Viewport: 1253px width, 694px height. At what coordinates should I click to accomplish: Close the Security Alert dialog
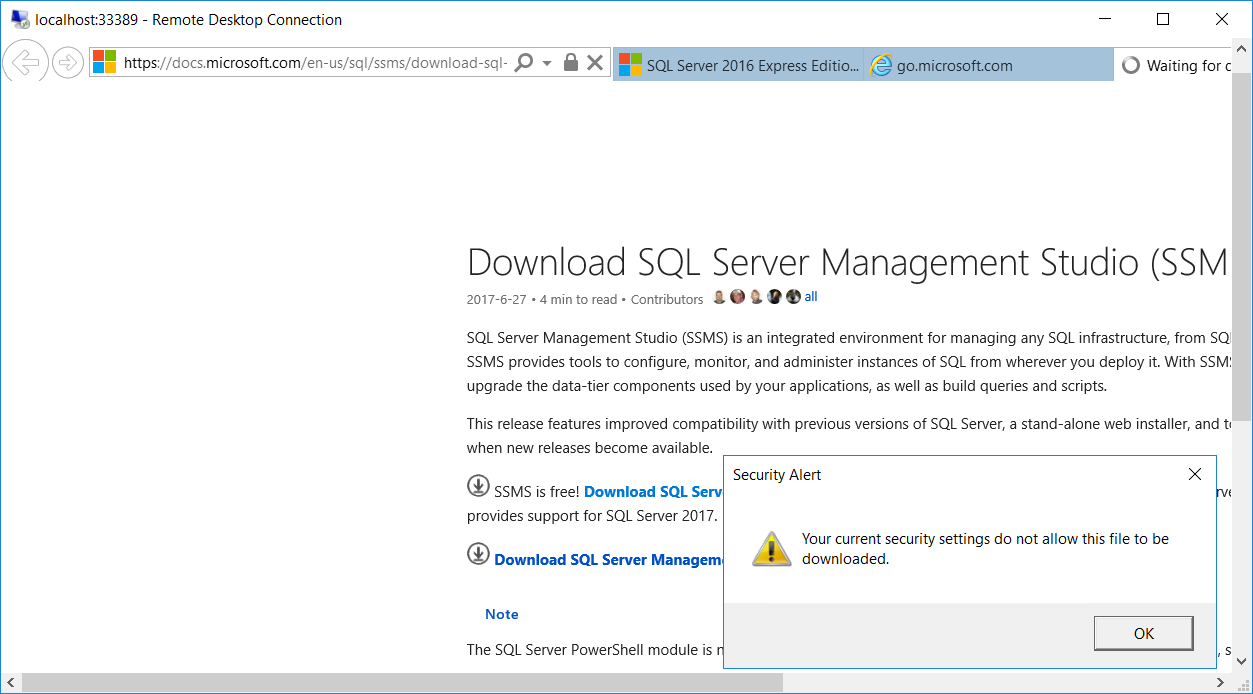[x=1195, y=474]
